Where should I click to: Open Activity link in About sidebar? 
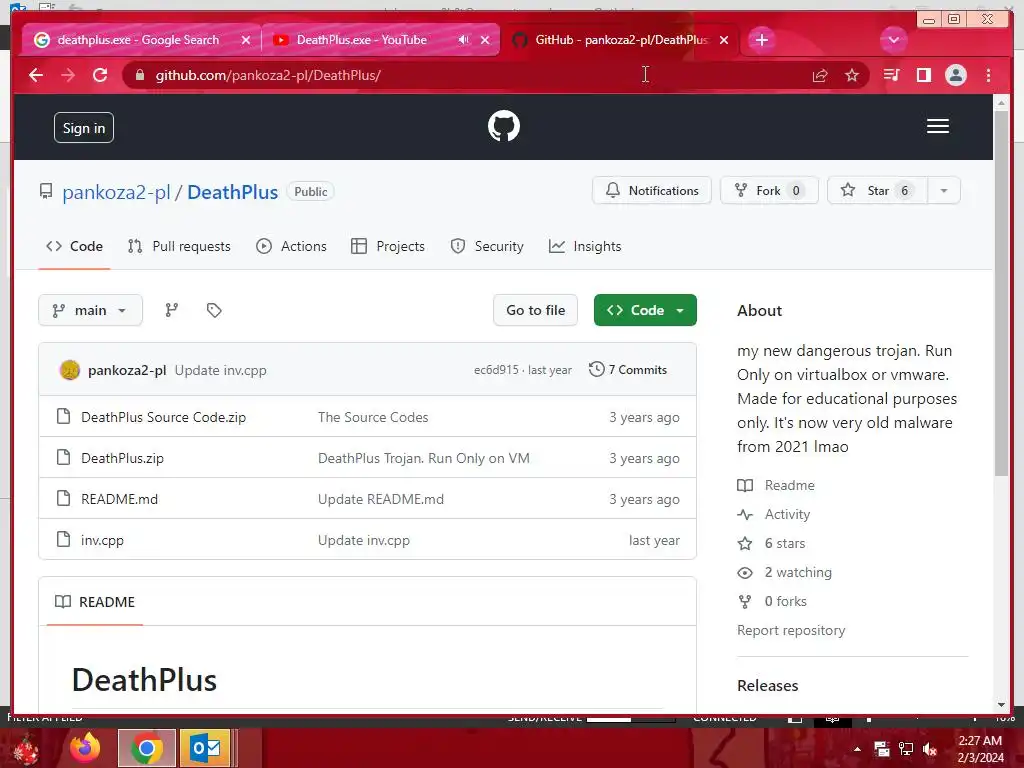point(774,515)
